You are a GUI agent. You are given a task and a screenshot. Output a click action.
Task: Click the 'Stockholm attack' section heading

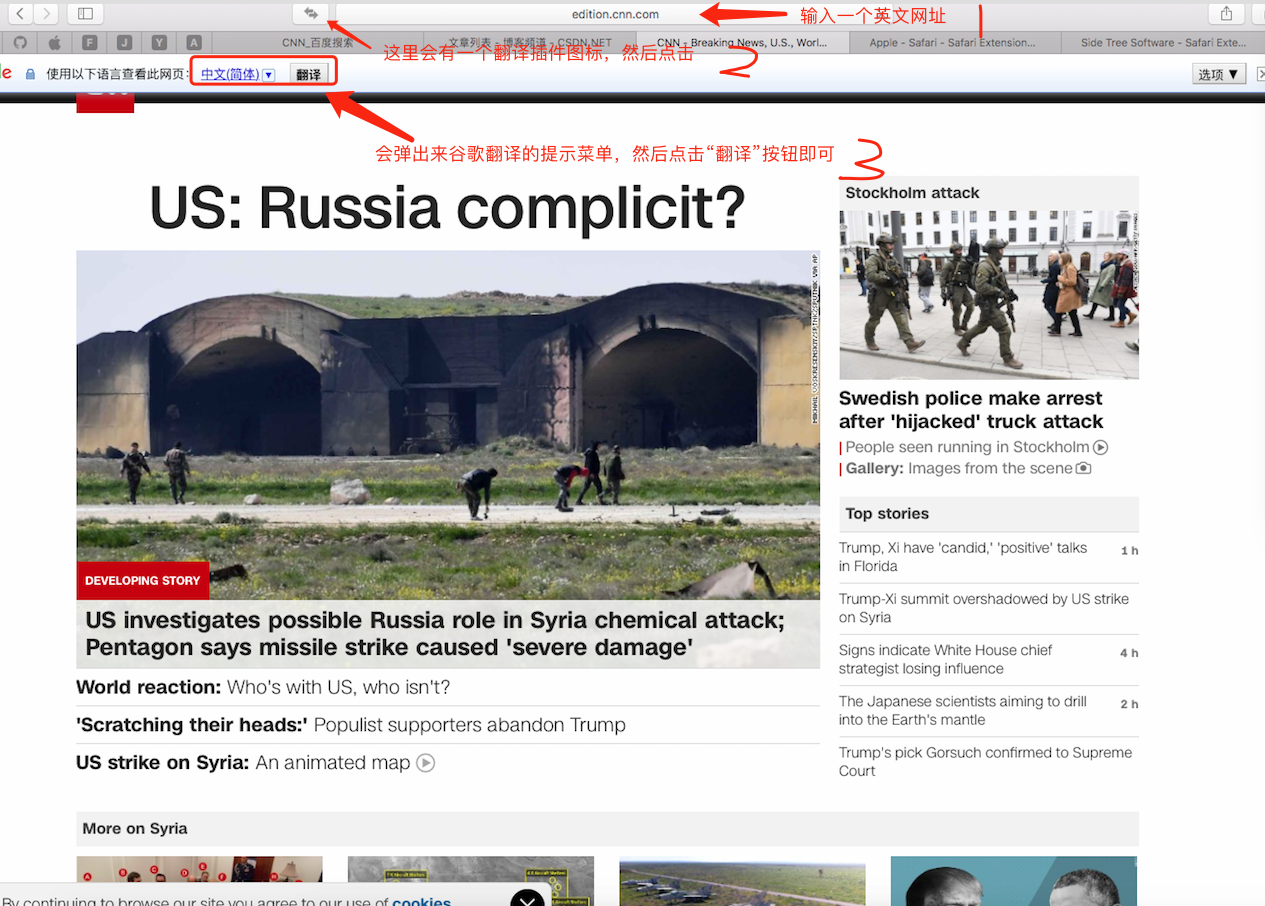912,193
